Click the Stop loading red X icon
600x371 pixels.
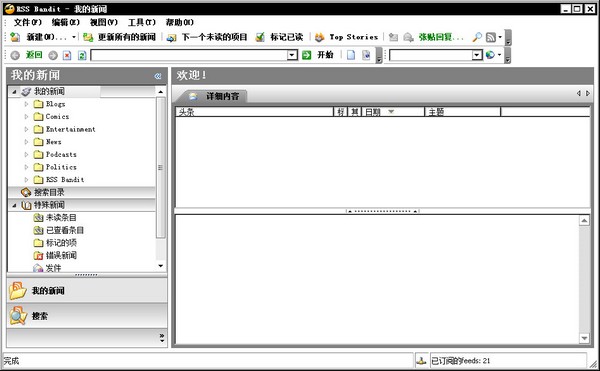click(67, 55)
